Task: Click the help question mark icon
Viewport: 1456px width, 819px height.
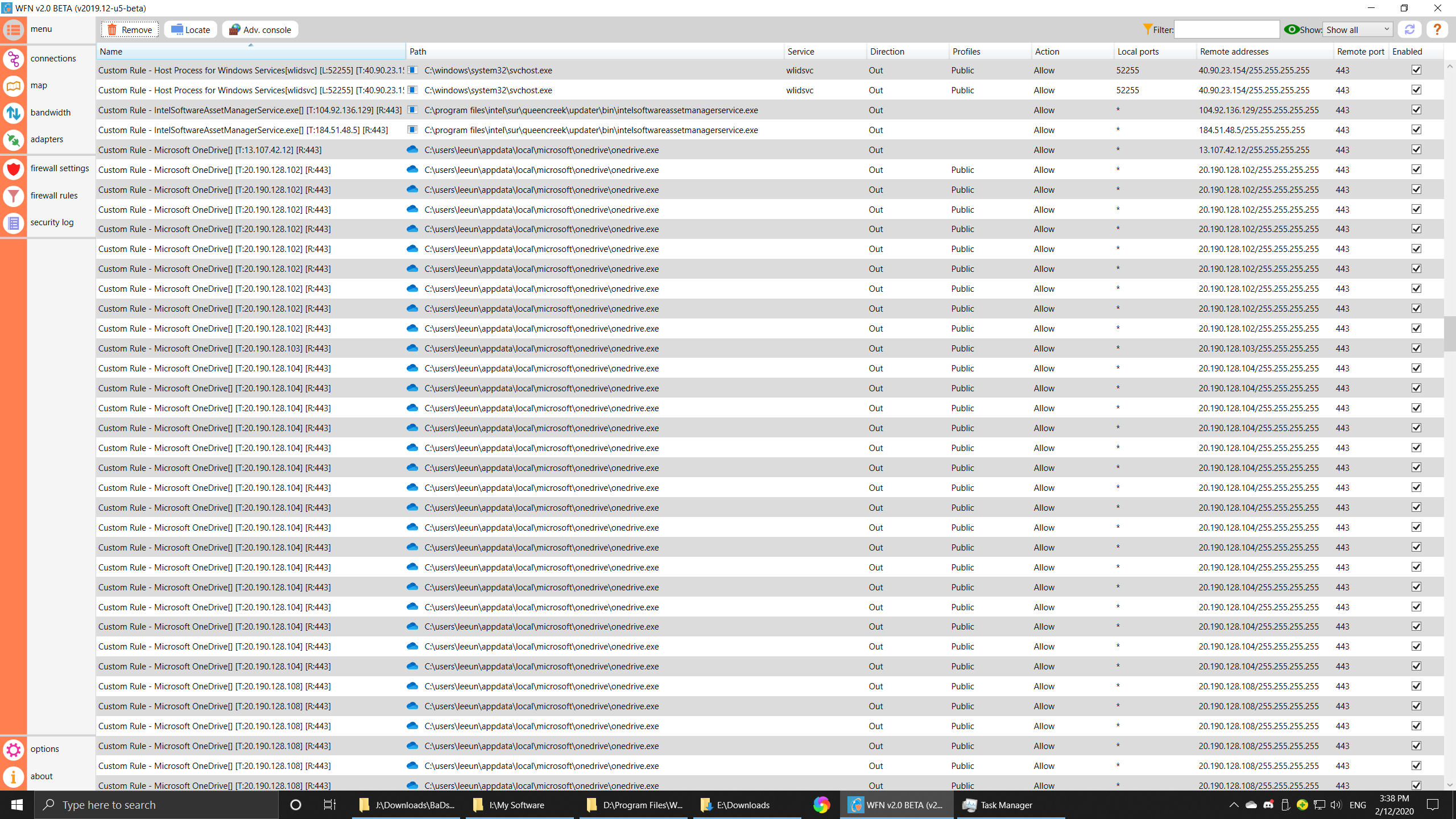Action: coord(1437,30)
